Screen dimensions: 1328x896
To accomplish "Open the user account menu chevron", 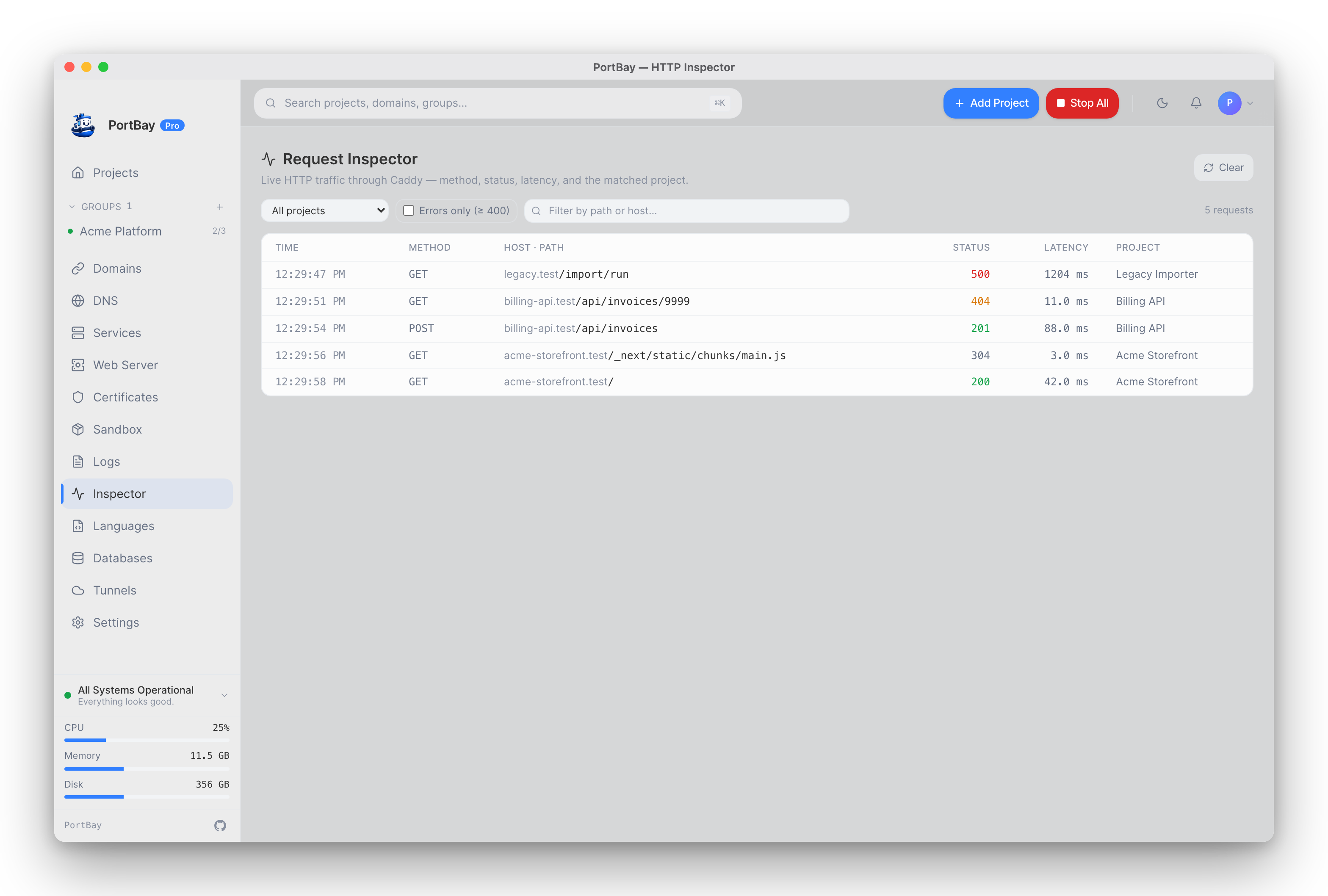I will click(x=1250, y=103).
